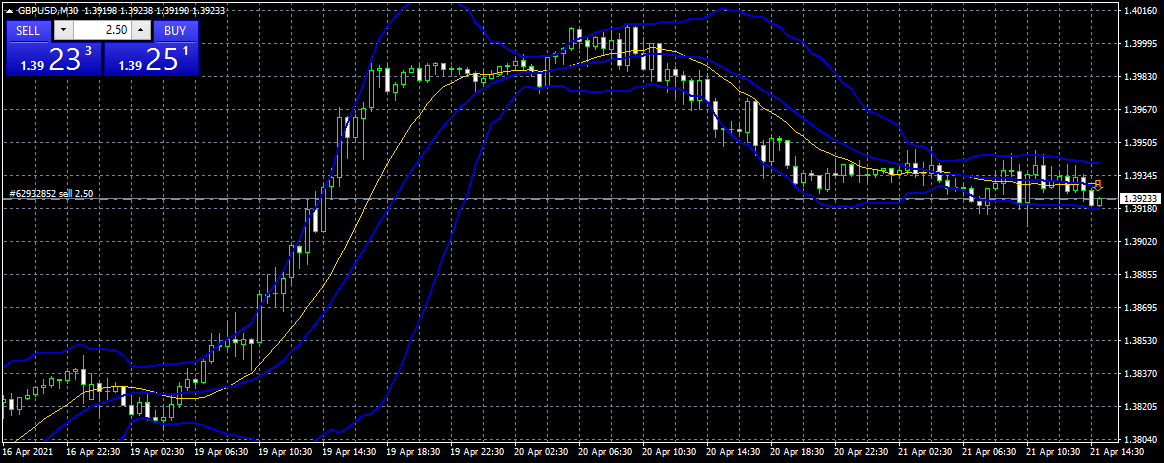Select the #62932852 sell 2.50 order label
The height and width of the screenshot is (463, 1164).
click(x=50, y=194)
